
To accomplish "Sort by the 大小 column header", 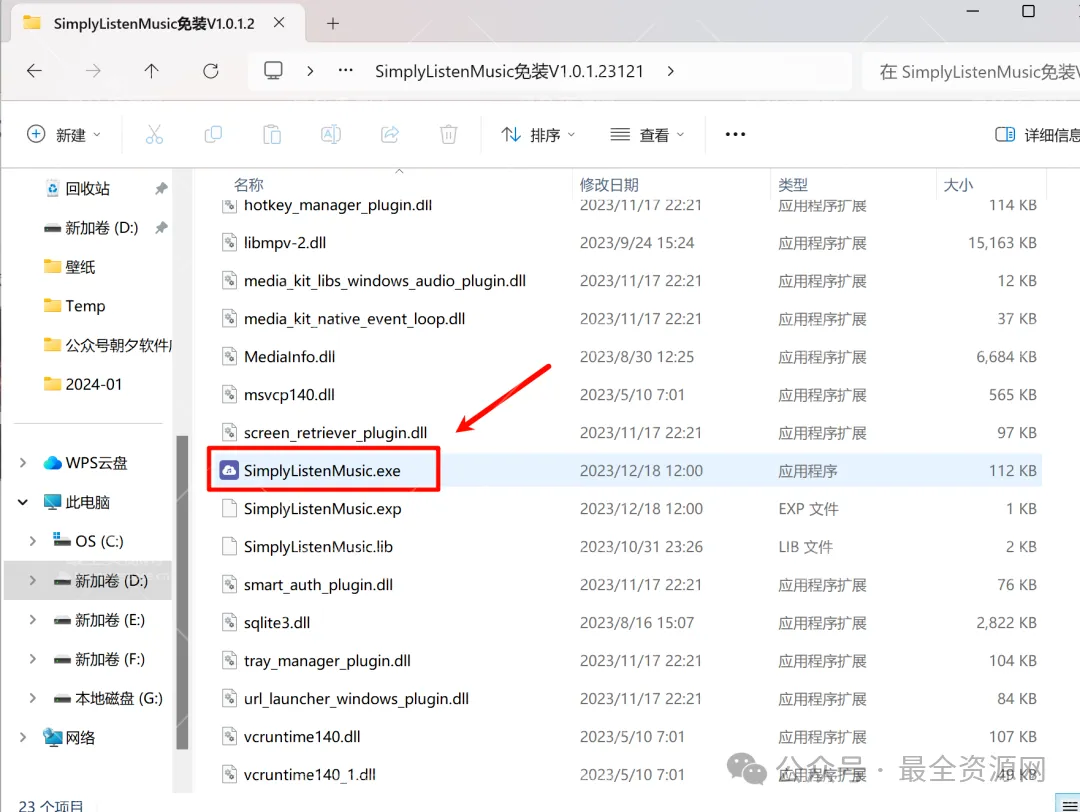I will tap(958, 185).
